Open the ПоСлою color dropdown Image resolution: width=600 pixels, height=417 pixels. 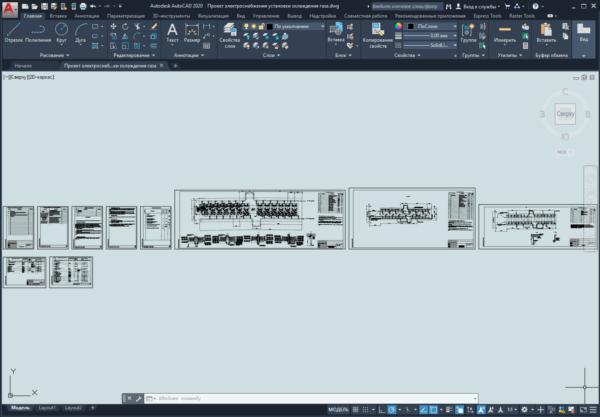tap(432, 26)
